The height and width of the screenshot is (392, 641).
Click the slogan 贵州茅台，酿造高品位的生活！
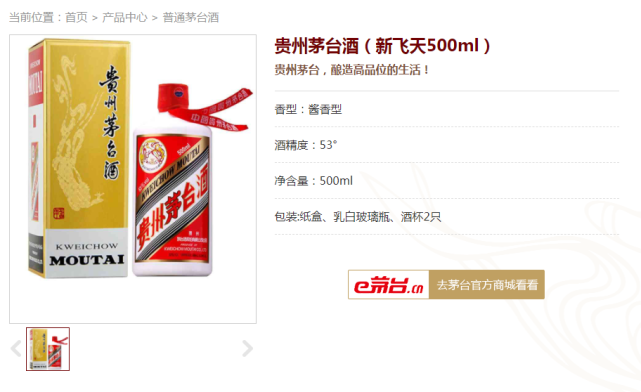click(352, 70)
